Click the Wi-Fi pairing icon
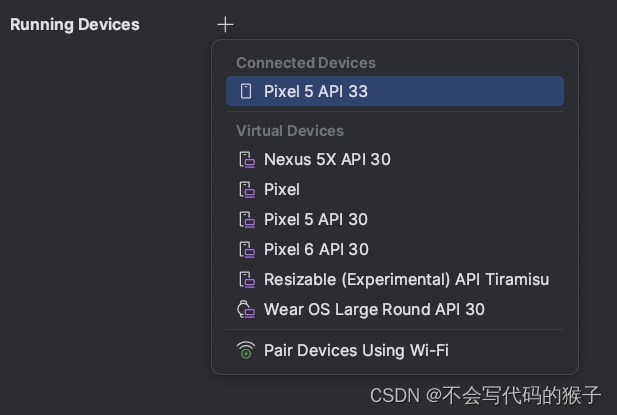This screenshot has height=415, width=617. coord(246,351)
